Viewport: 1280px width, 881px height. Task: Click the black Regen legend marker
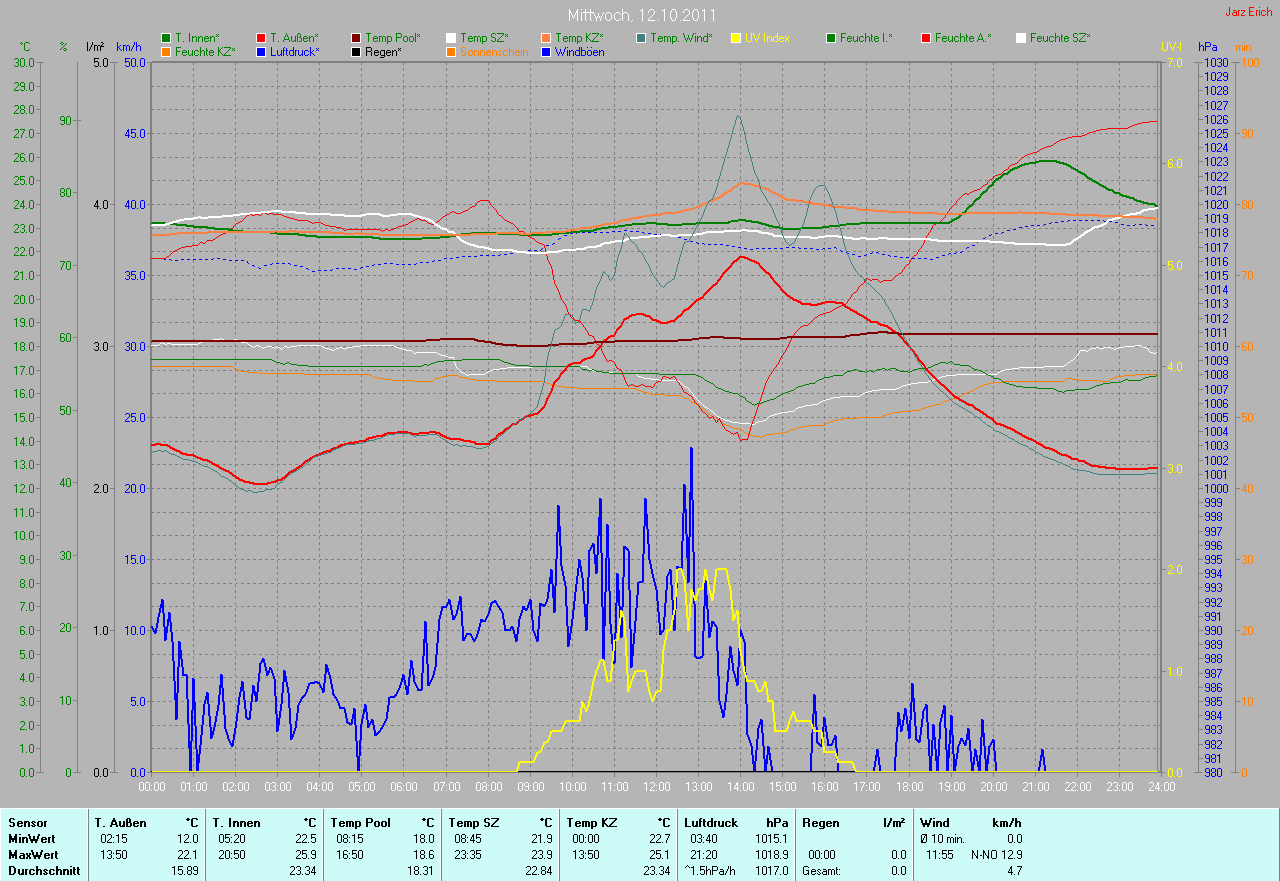point(356,51)
